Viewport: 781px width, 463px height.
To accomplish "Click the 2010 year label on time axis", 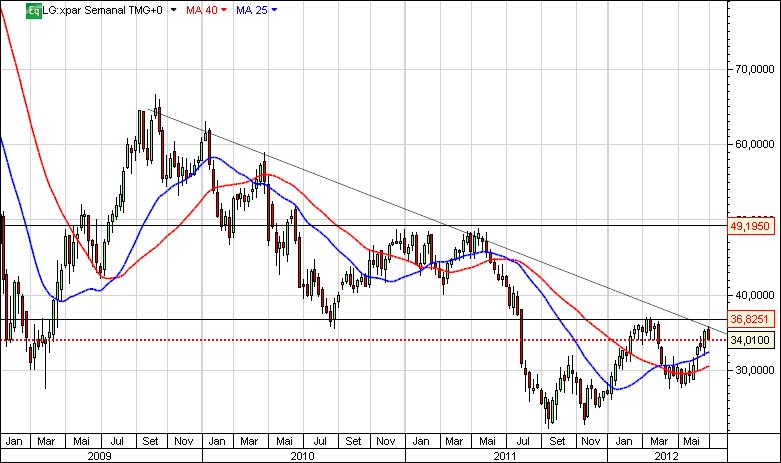I will point(302,456).
